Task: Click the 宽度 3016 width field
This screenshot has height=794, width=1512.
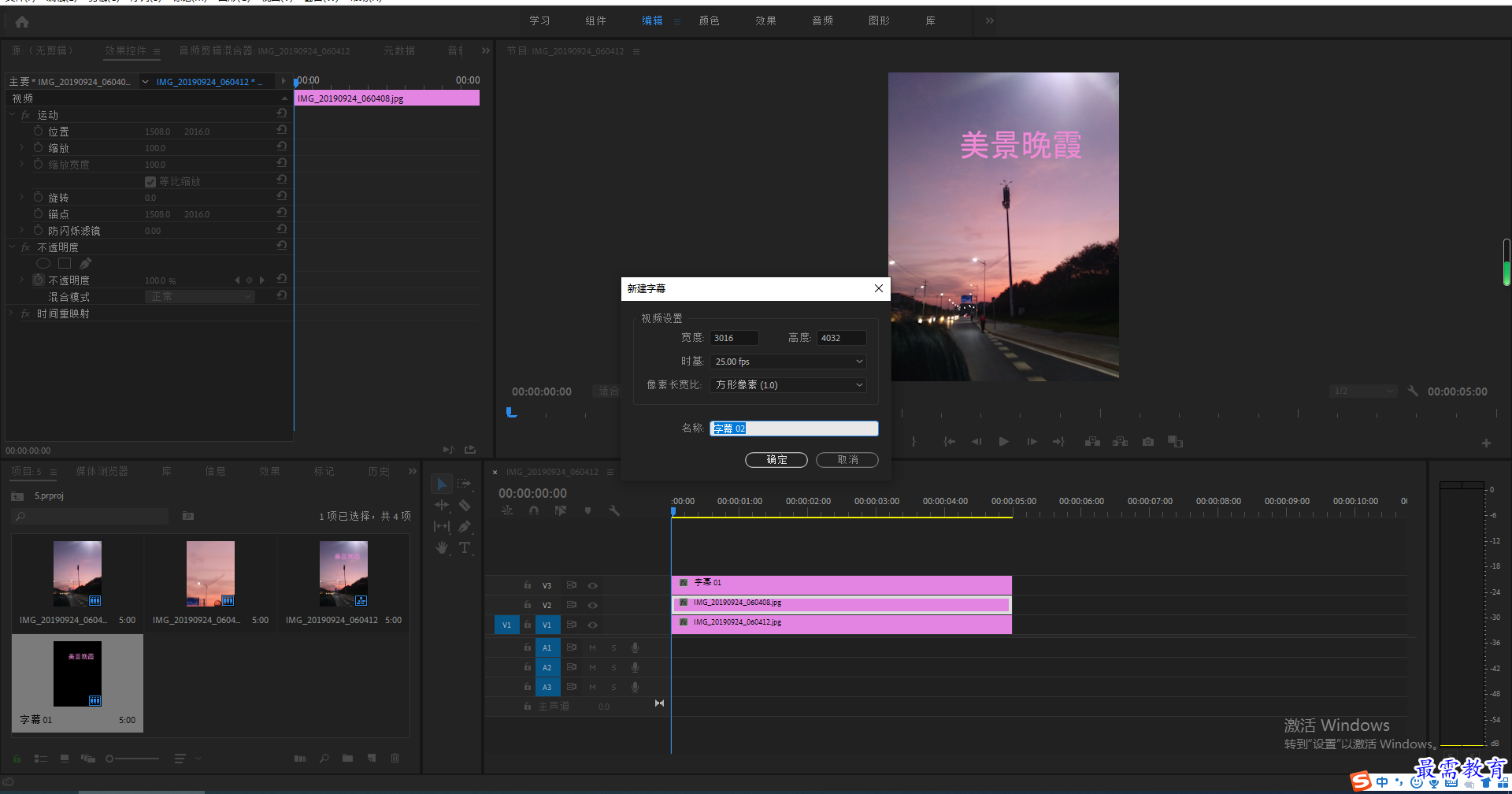Action: coord(734,338)
